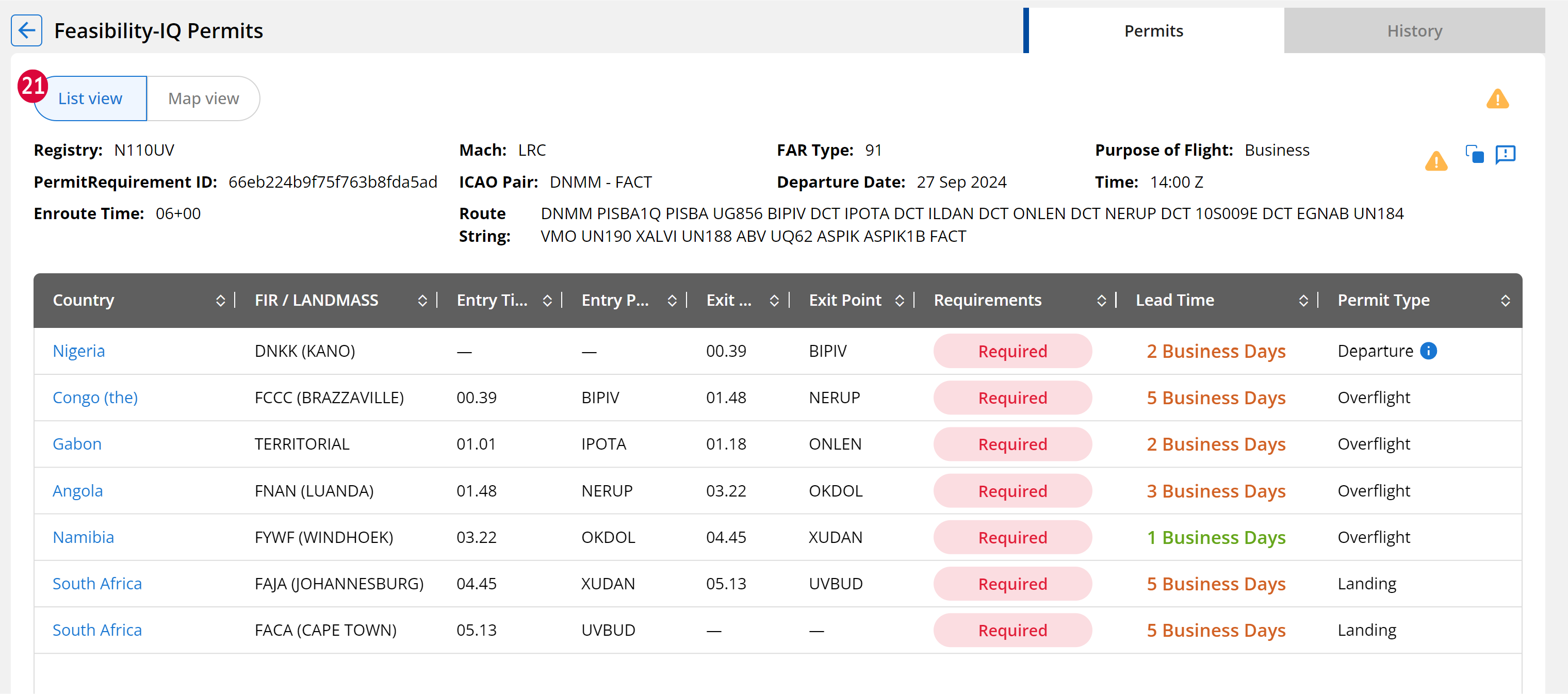Click the Departure info icon for Nigeria
Viewport: 1568px width, 694px height.
click(1428, 351)
